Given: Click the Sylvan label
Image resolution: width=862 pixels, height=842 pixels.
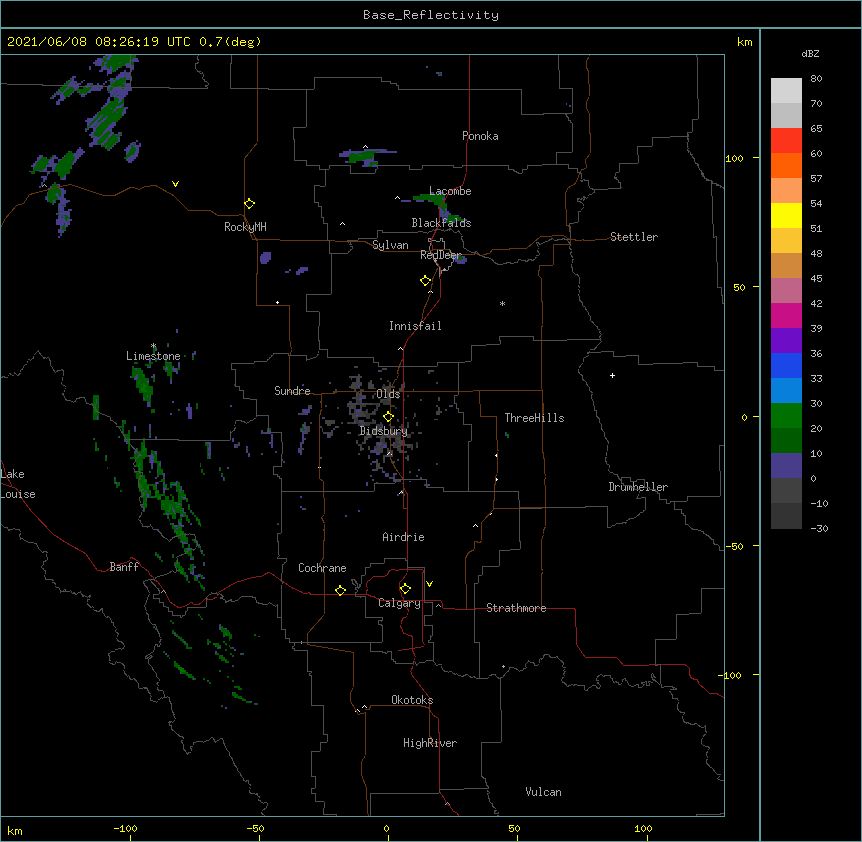Looking at the screenshot, I should point(390,245).
